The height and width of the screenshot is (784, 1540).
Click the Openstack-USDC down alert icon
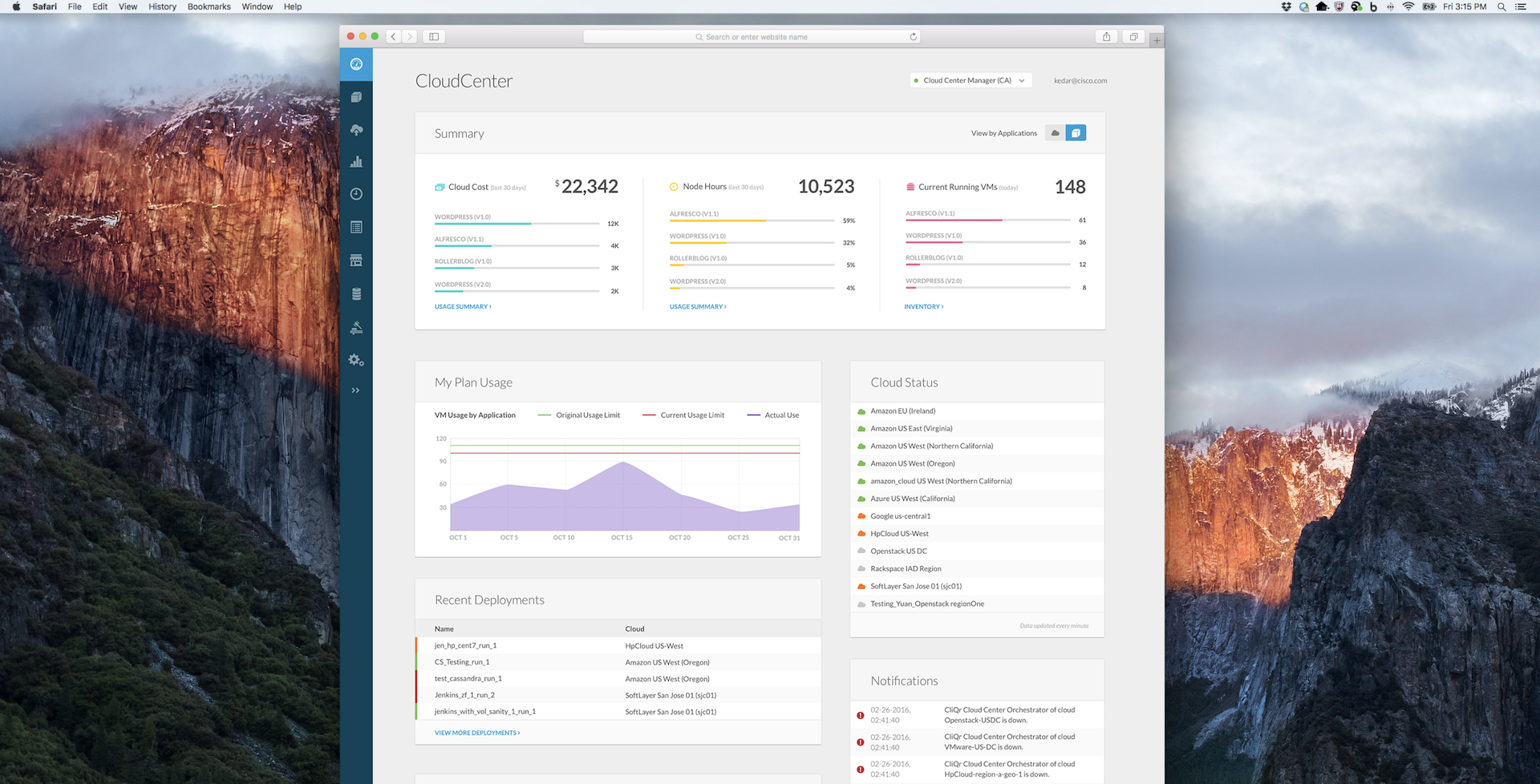861,715
